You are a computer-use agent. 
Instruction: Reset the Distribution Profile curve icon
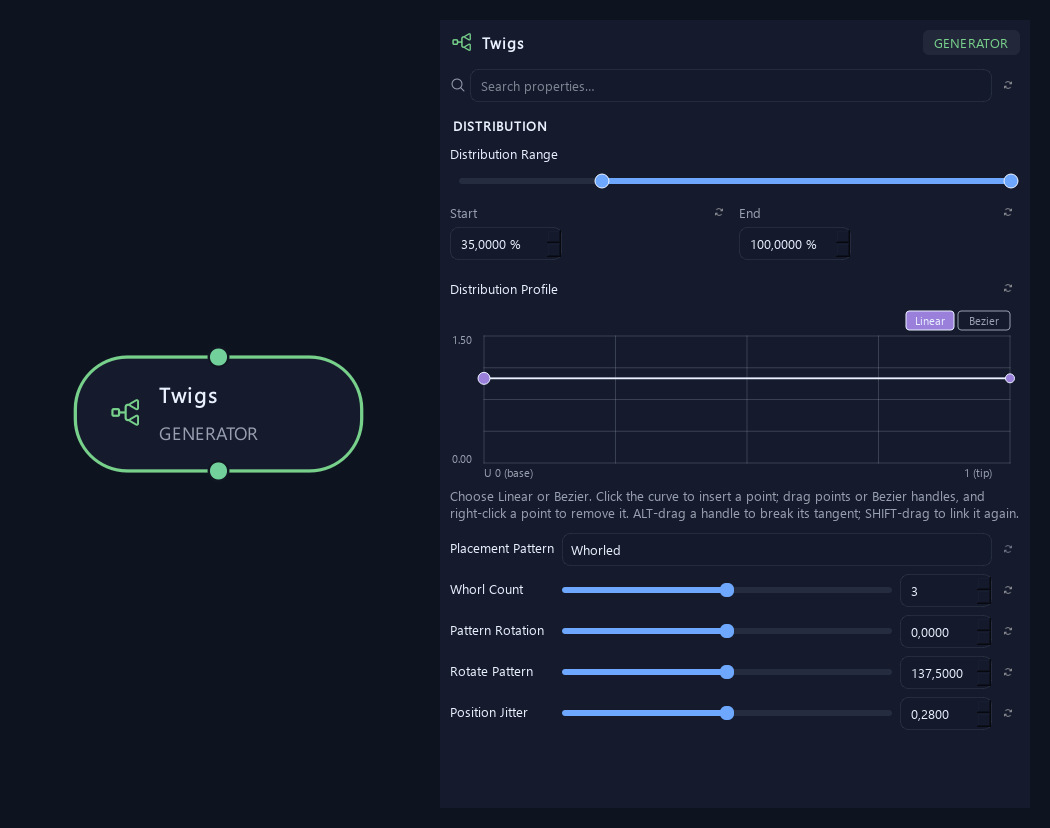(x=1008, y=288)
